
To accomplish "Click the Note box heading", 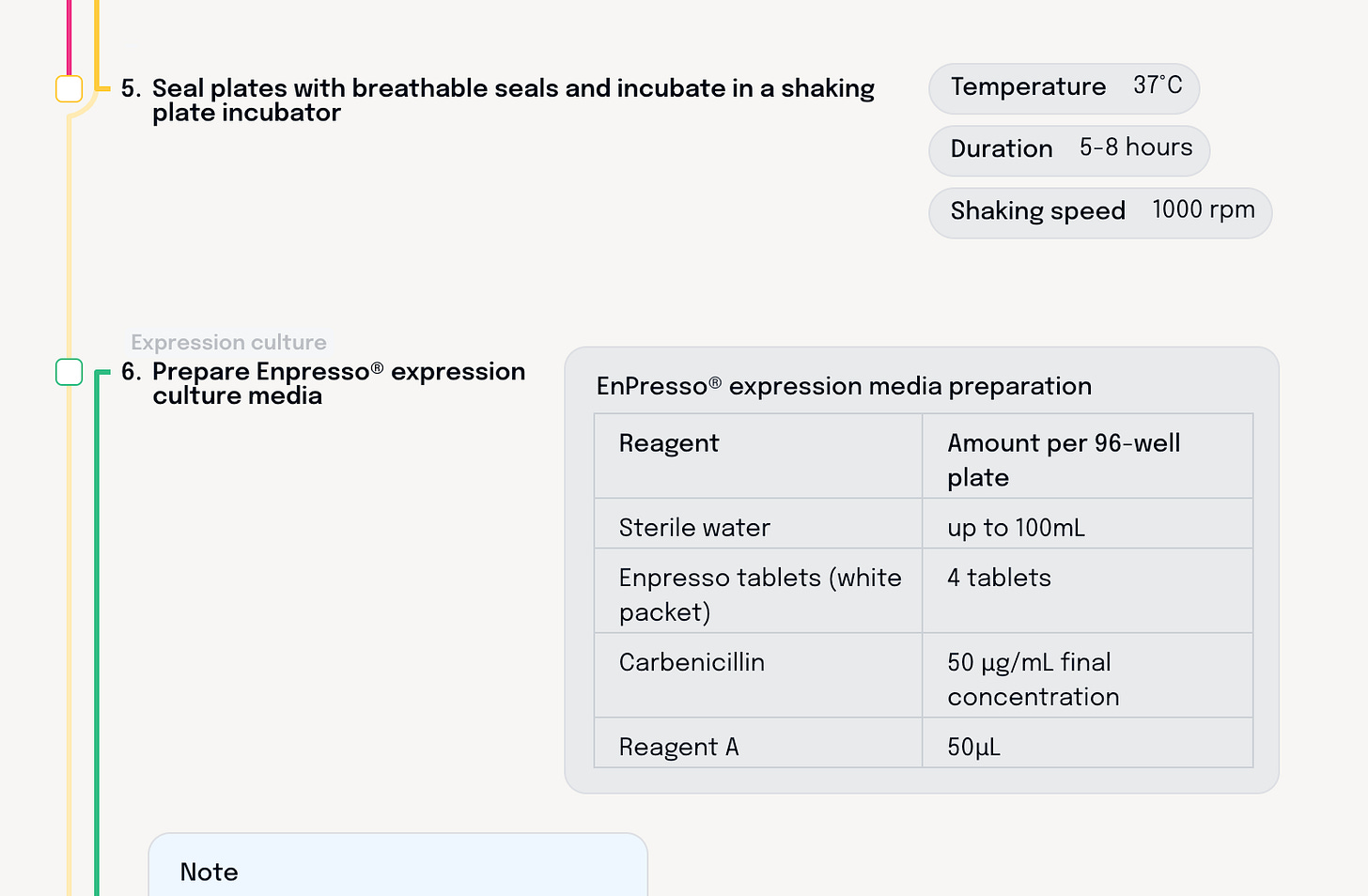I will 210,873.
